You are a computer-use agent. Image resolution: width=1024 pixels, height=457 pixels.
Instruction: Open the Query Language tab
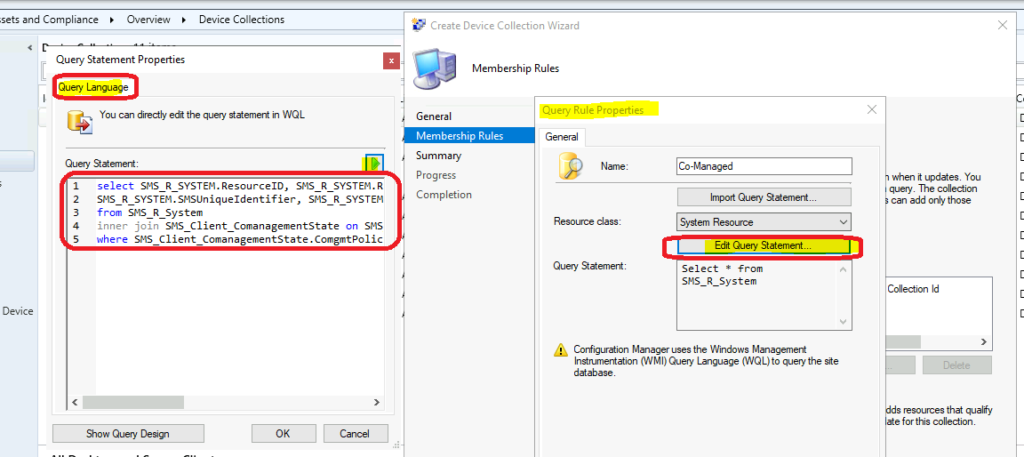(x=94, y=87)
